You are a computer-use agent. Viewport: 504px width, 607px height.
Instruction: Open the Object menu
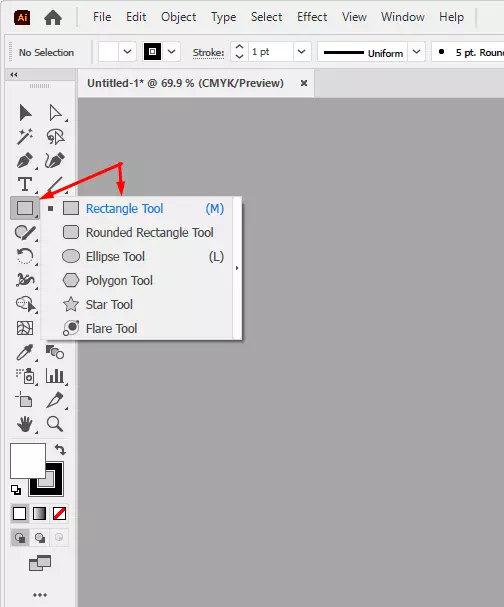pyautogui.click(x=178, y=17)
